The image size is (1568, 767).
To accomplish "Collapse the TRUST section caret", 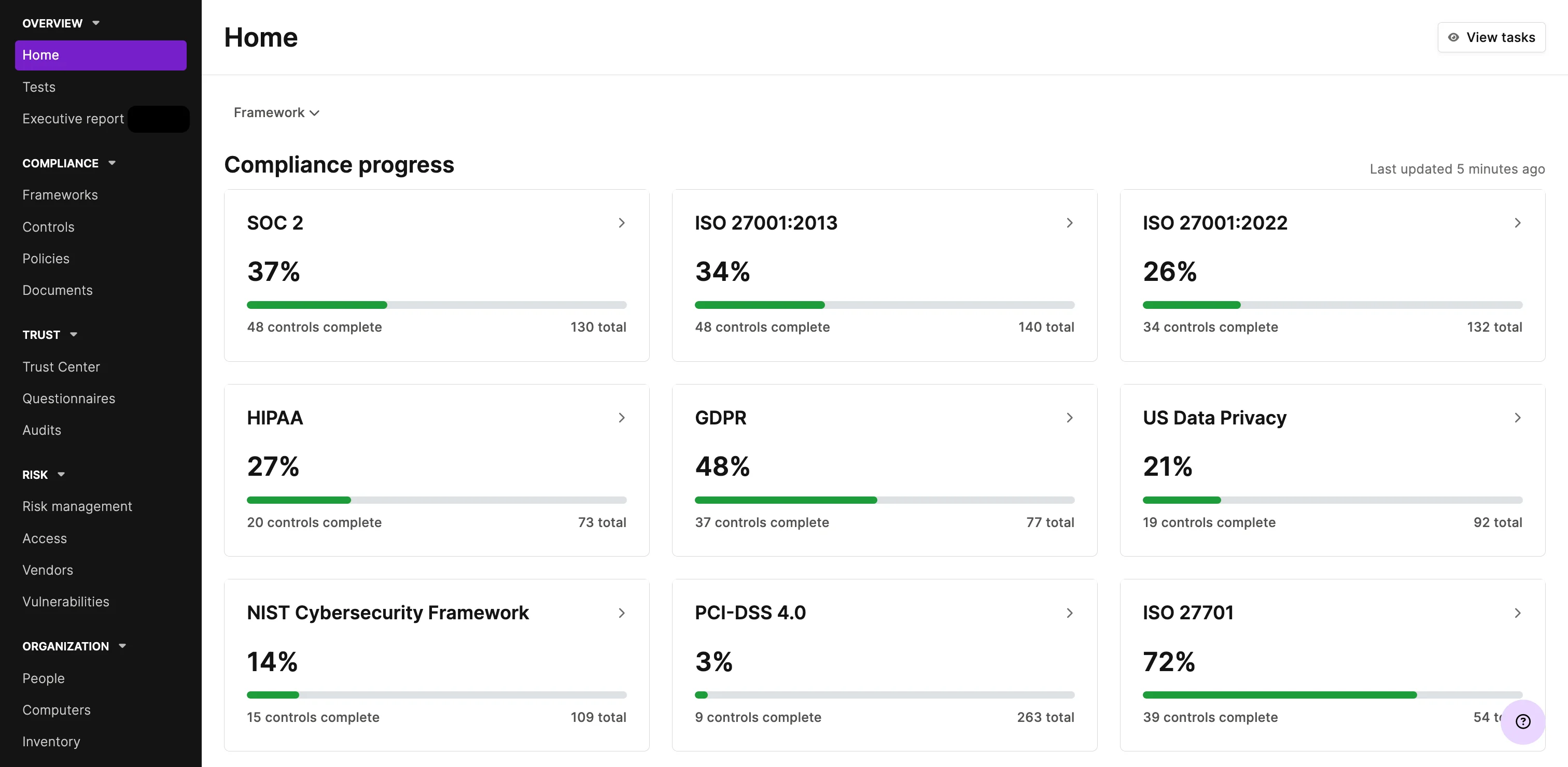I will click(74, 335).
